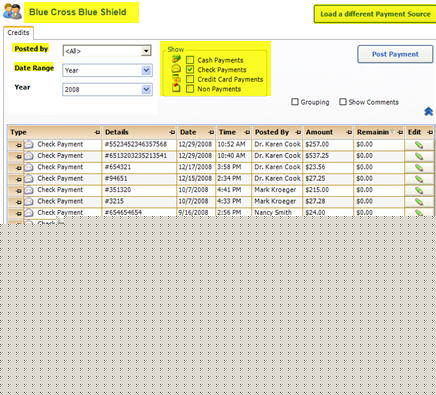This screenshot has height=395, width=436.
Task: Edit the $257.00 check payment
Action: click(419, 145)
